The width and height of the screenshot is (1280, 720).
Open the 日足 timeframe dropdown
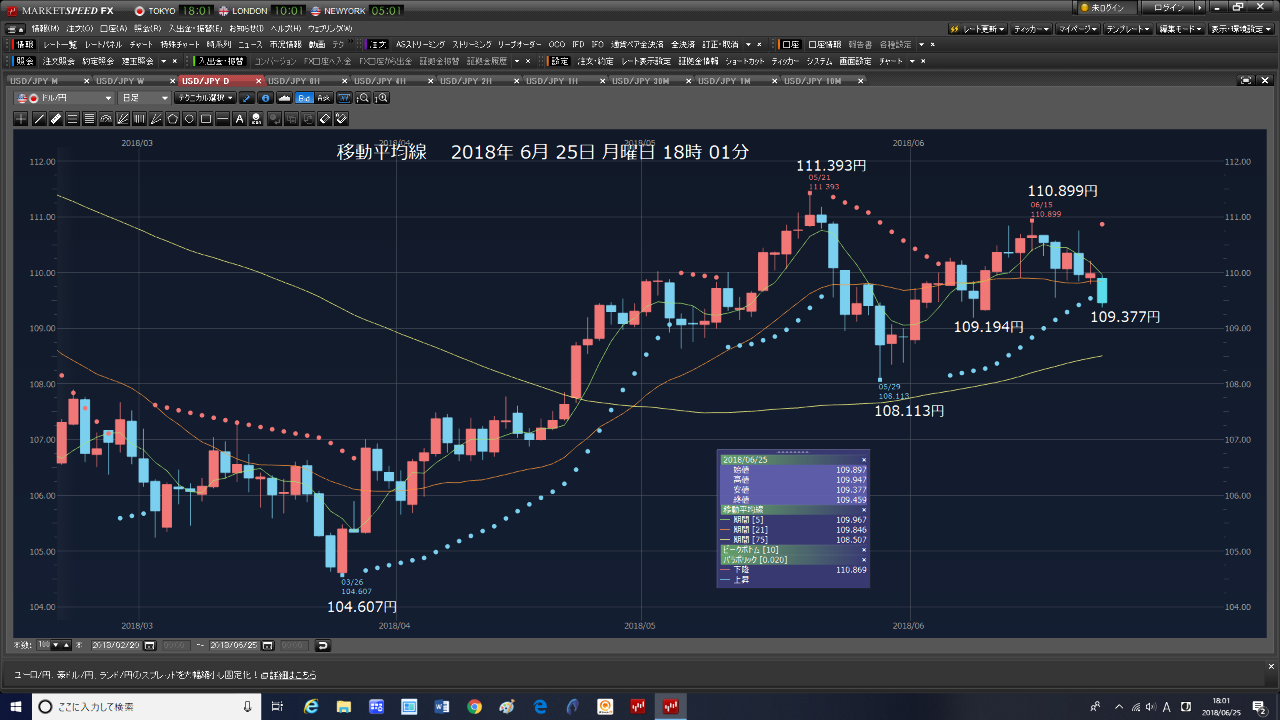tap(144, 98)
